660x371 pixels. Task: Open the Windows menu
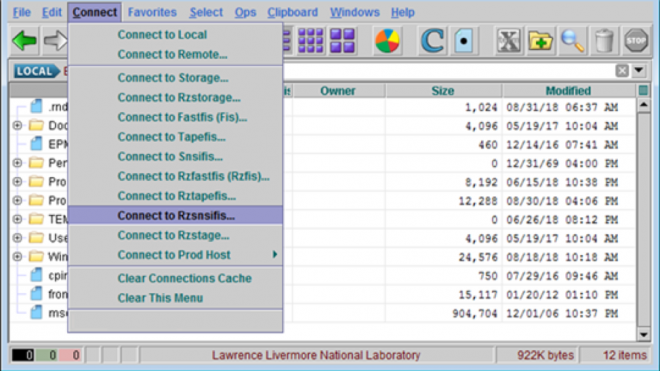[354, 12]
